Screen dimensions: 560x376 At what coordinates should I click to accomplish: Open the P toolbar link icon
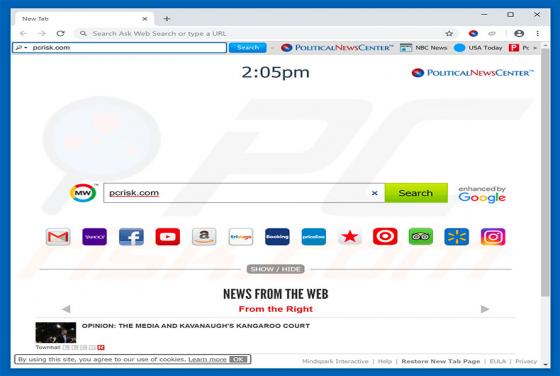pos(514,47)
